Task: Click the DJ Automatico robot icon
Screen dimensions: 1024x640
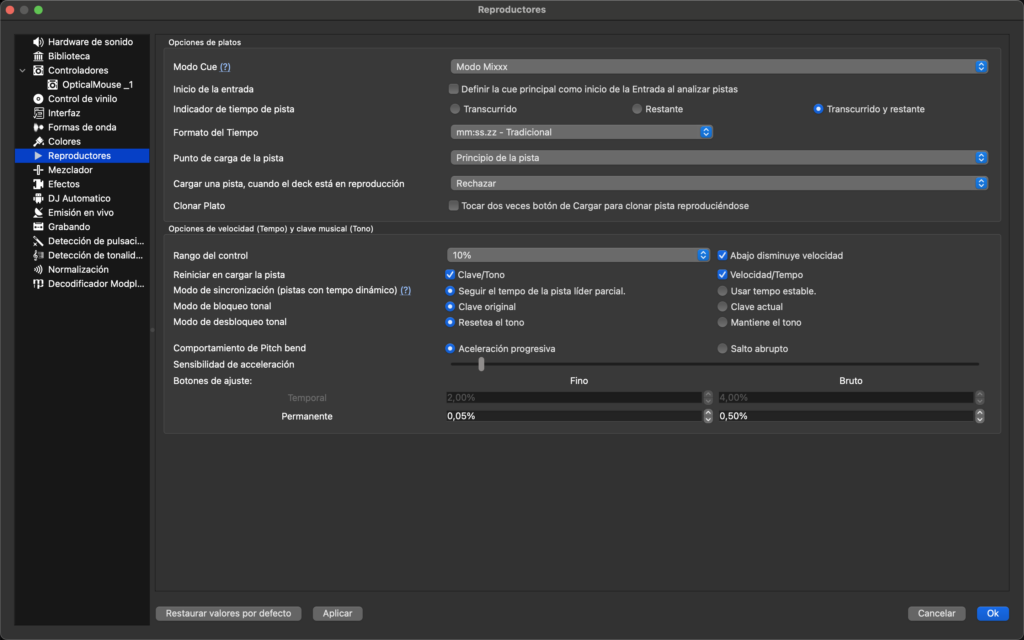Action: pyautogui.click(x=39, y=199)
